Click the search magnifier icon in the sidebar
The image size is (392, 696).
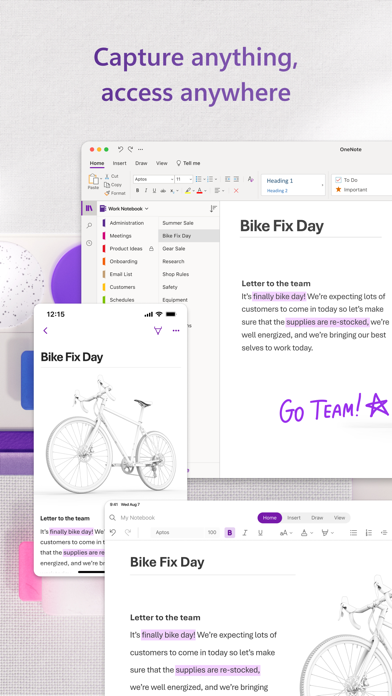tap(89, 225)
